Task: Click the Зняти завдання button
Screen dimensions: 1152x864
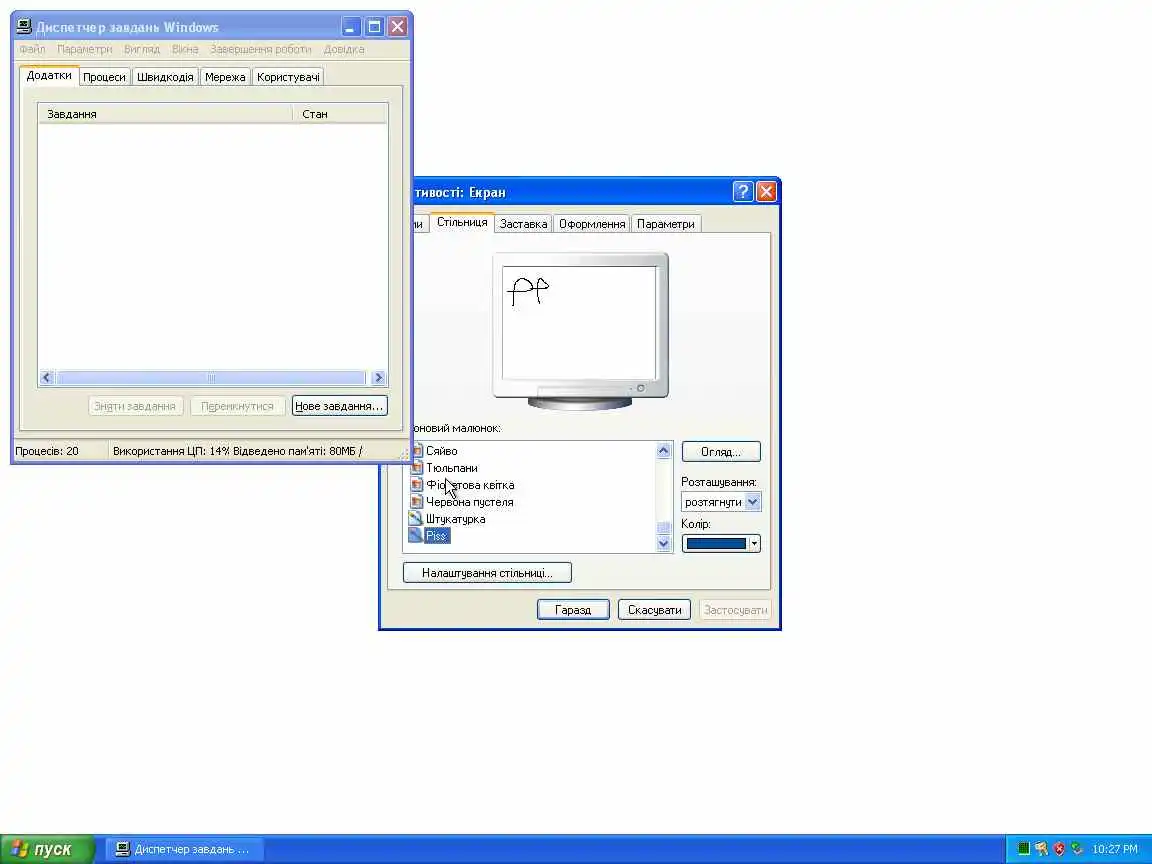Action: pos(135,406)
